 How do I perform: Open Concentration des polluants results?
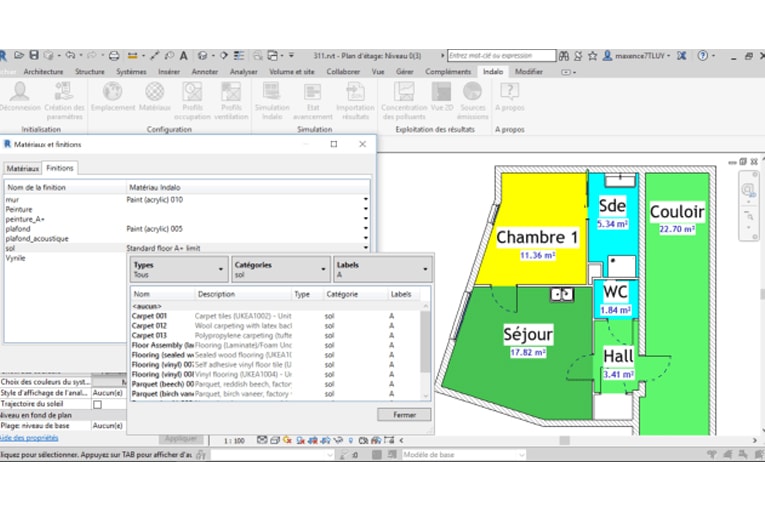[404, 93]
